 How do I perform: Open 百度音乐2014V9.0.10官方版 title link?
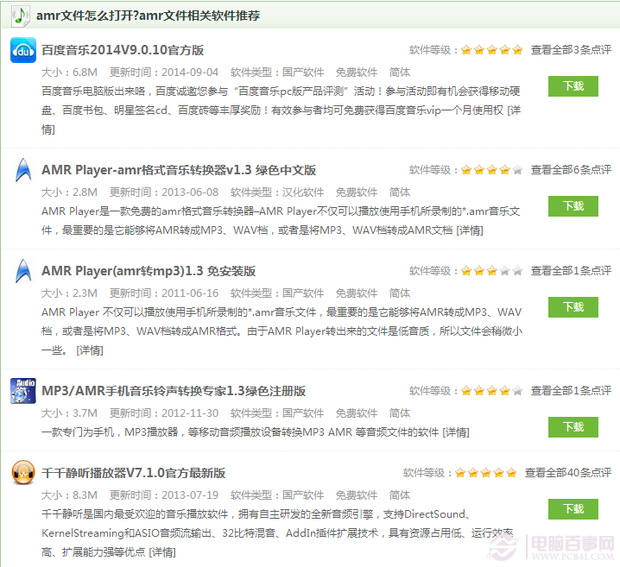tap(123, 50)
